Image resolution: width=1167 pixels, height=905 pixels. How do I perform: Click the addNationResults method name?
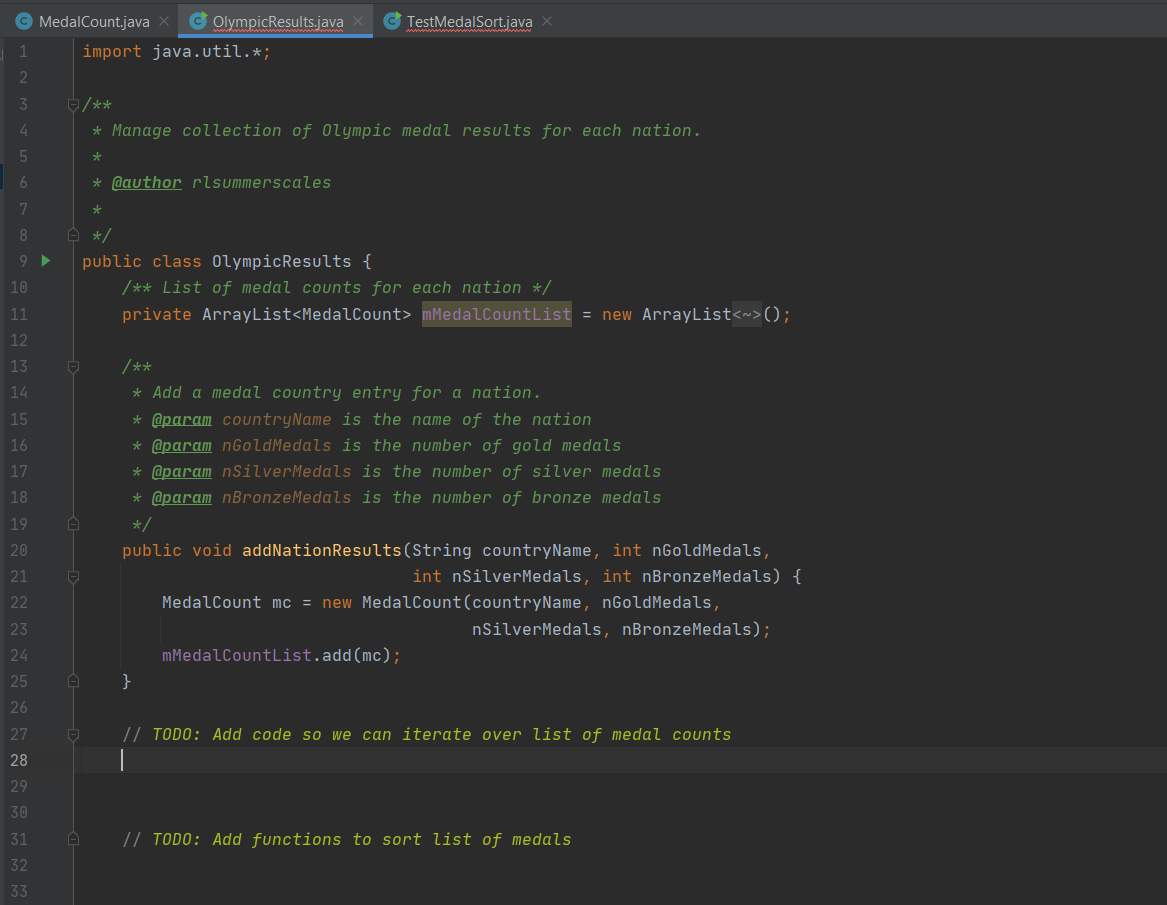(322, 550)
